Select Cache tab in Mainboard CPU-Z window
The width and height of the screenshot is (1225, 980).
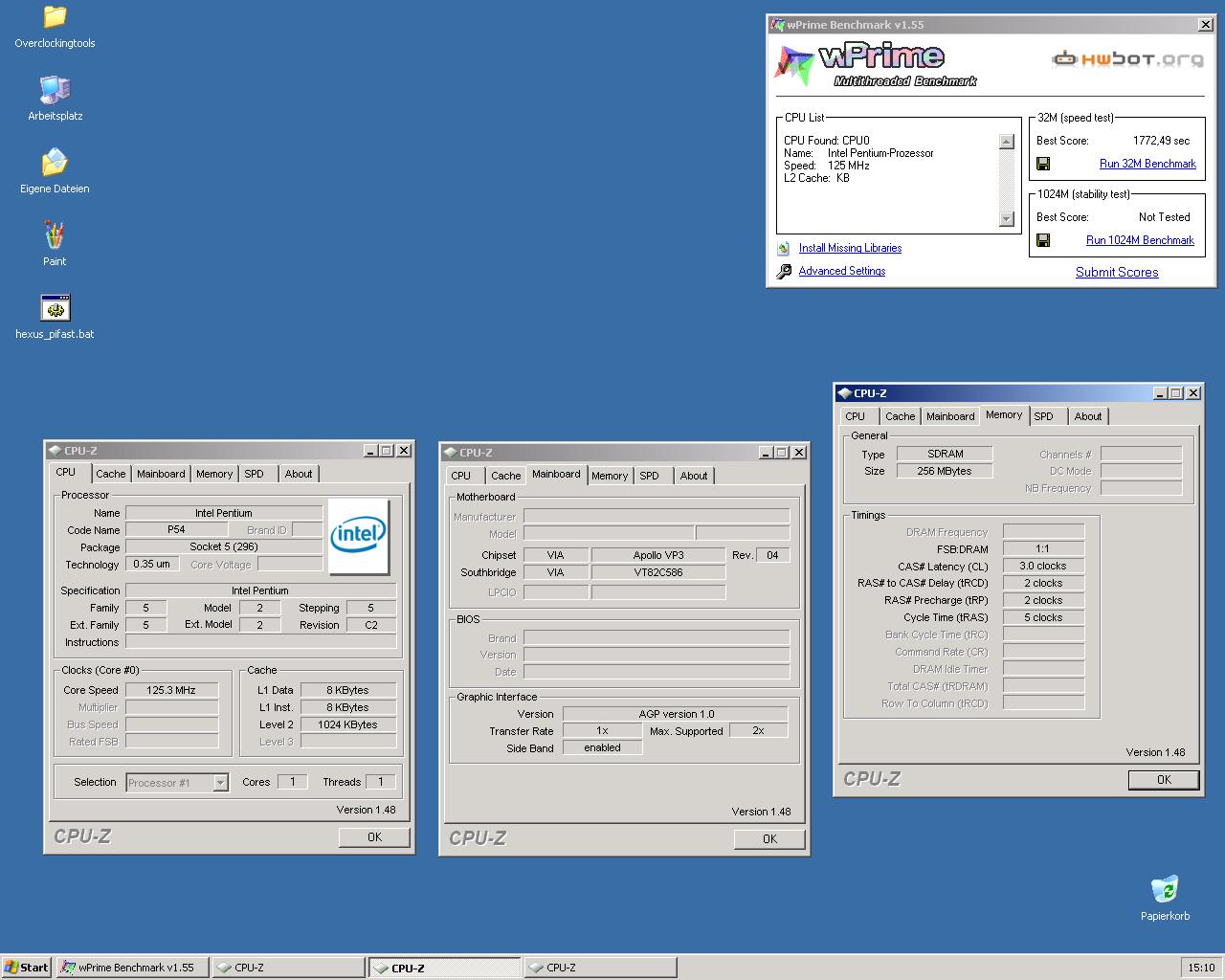coord(506,476)
